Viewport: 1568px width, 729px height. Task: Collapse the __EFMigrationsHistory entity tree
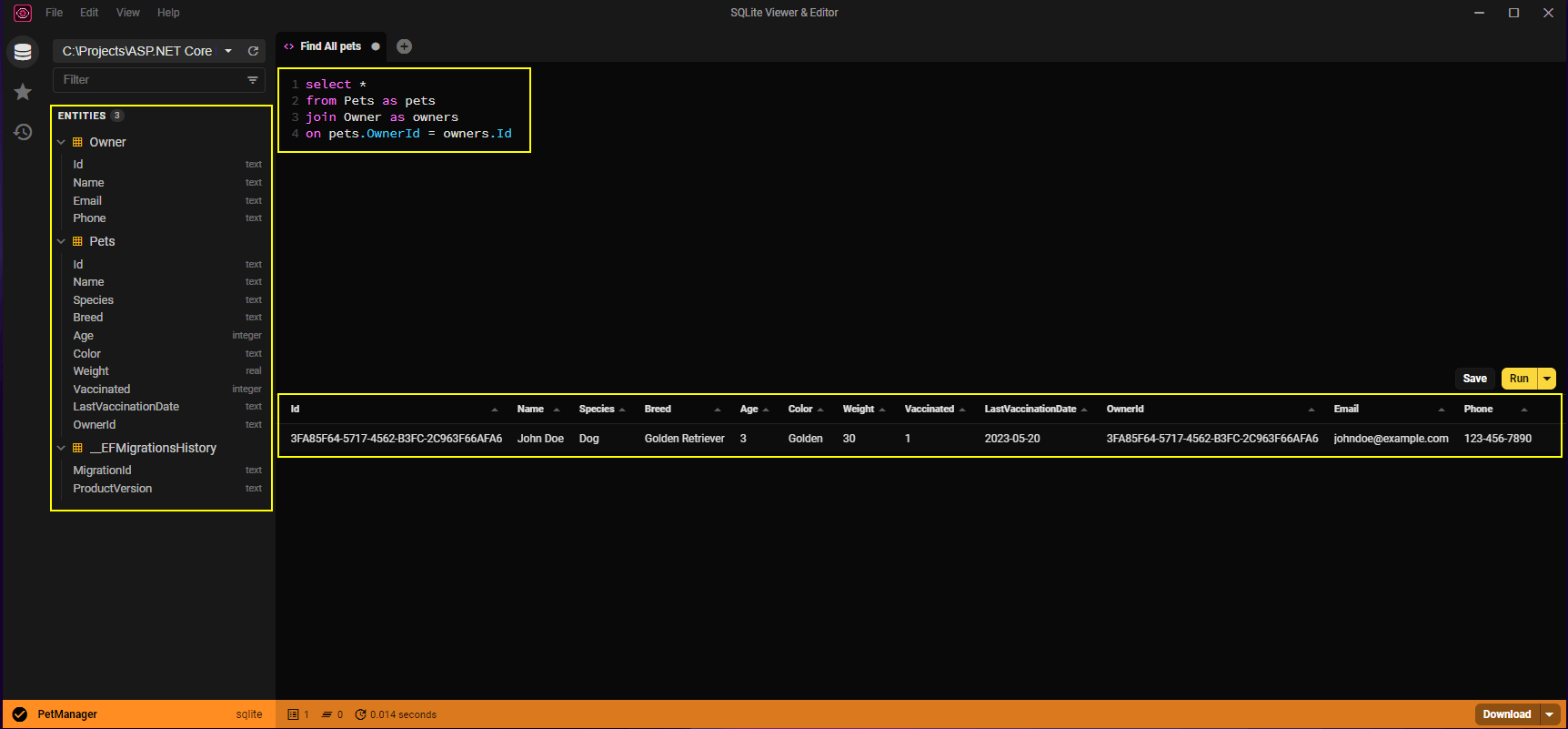tap(61, 448)
